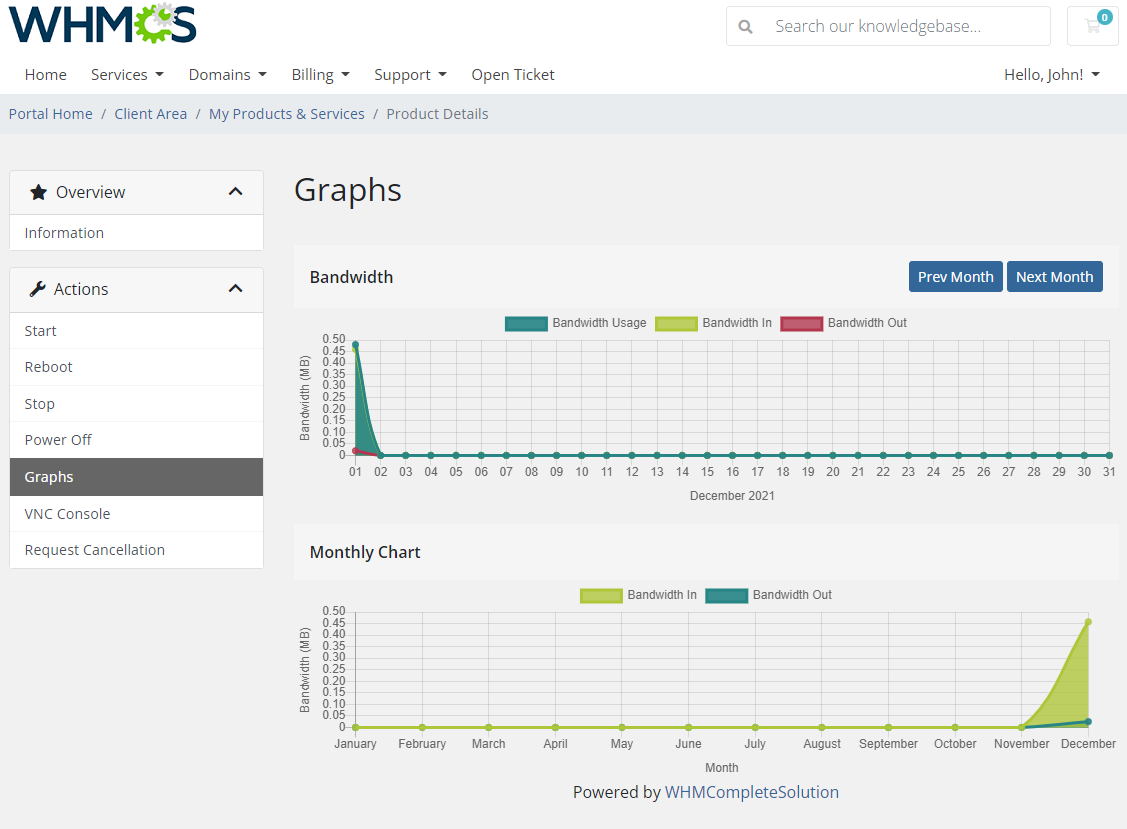Click the 'Bandwidth' panel heading

[351, 277]
